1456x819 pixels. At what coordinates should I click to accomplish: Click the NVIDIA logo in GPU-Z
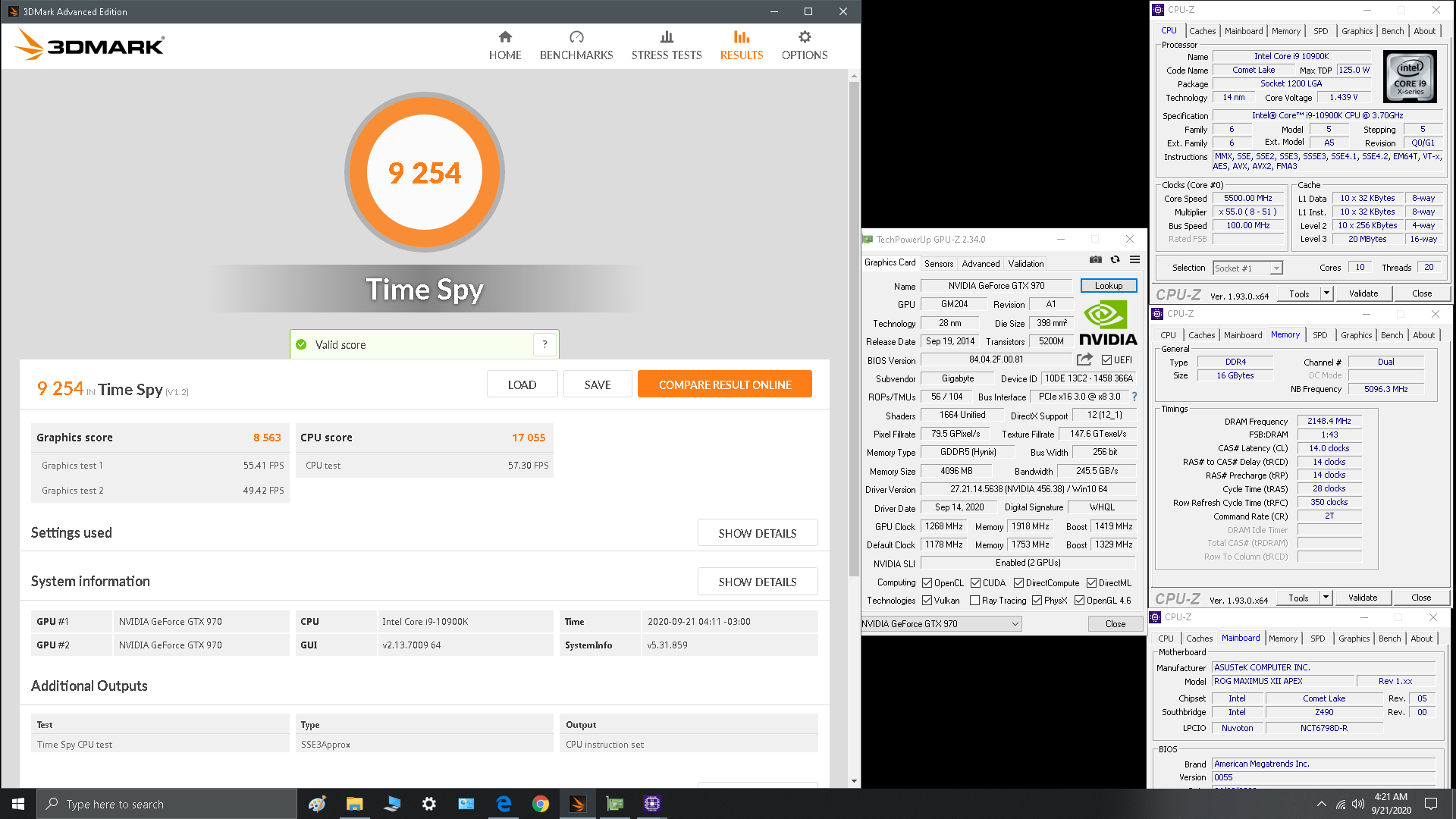pyautogui.click(x=1108, y=322)
